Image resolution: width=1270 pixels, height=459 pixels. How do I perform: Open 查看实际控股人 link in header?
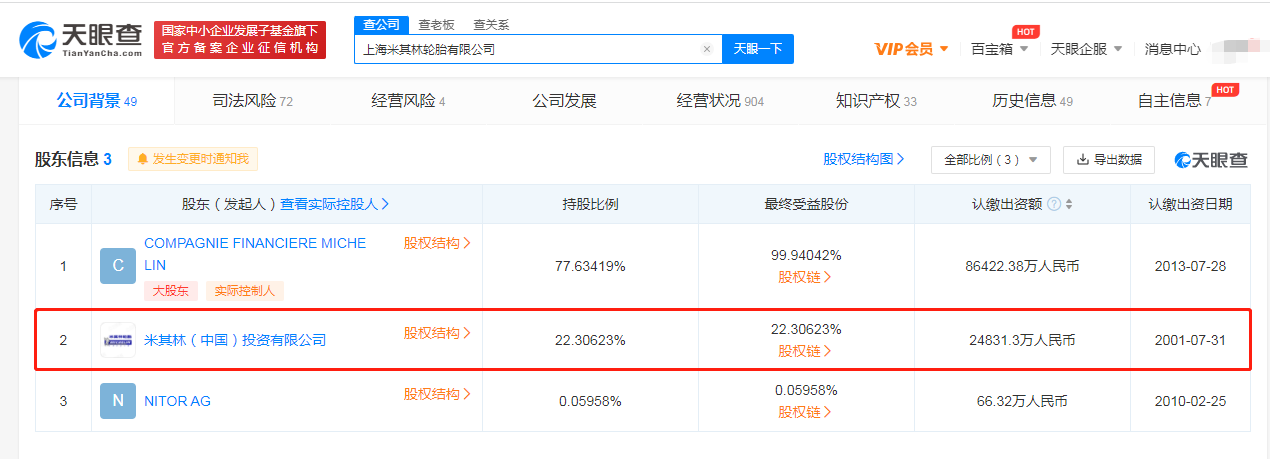point(335,204)
